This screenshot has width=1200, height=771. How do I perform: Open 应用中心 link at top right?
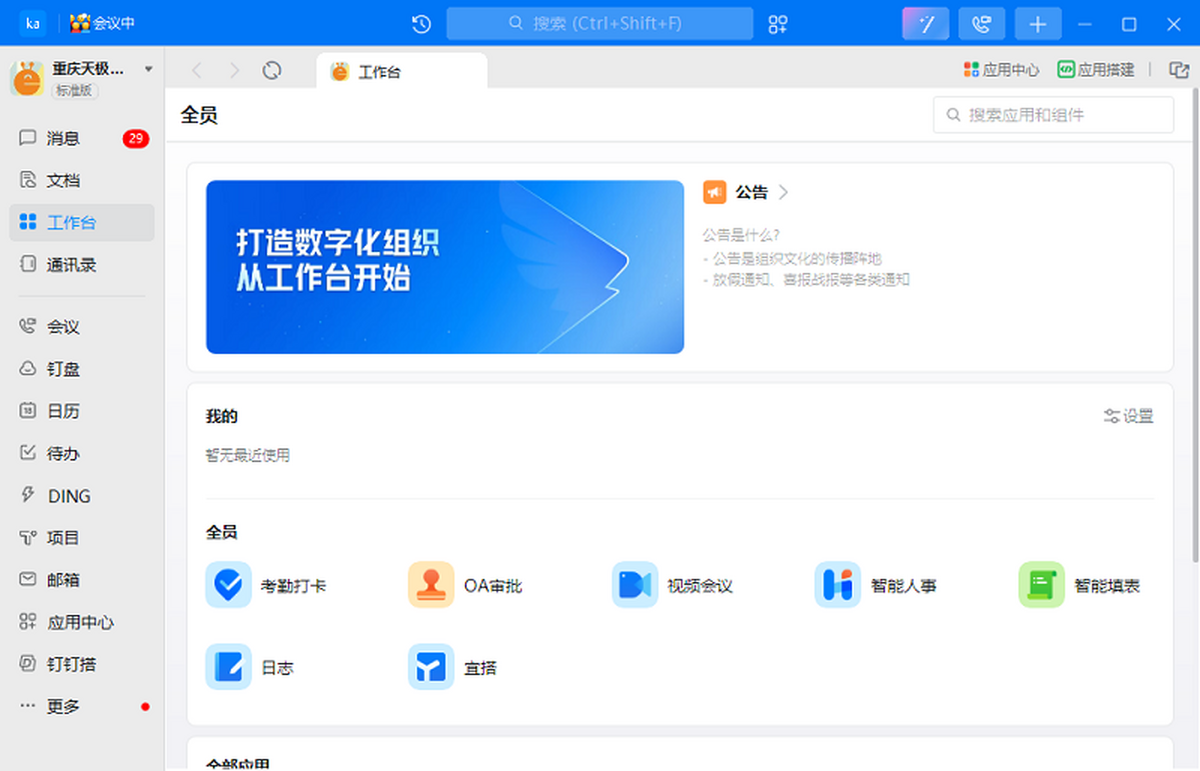click(1001, 70)
